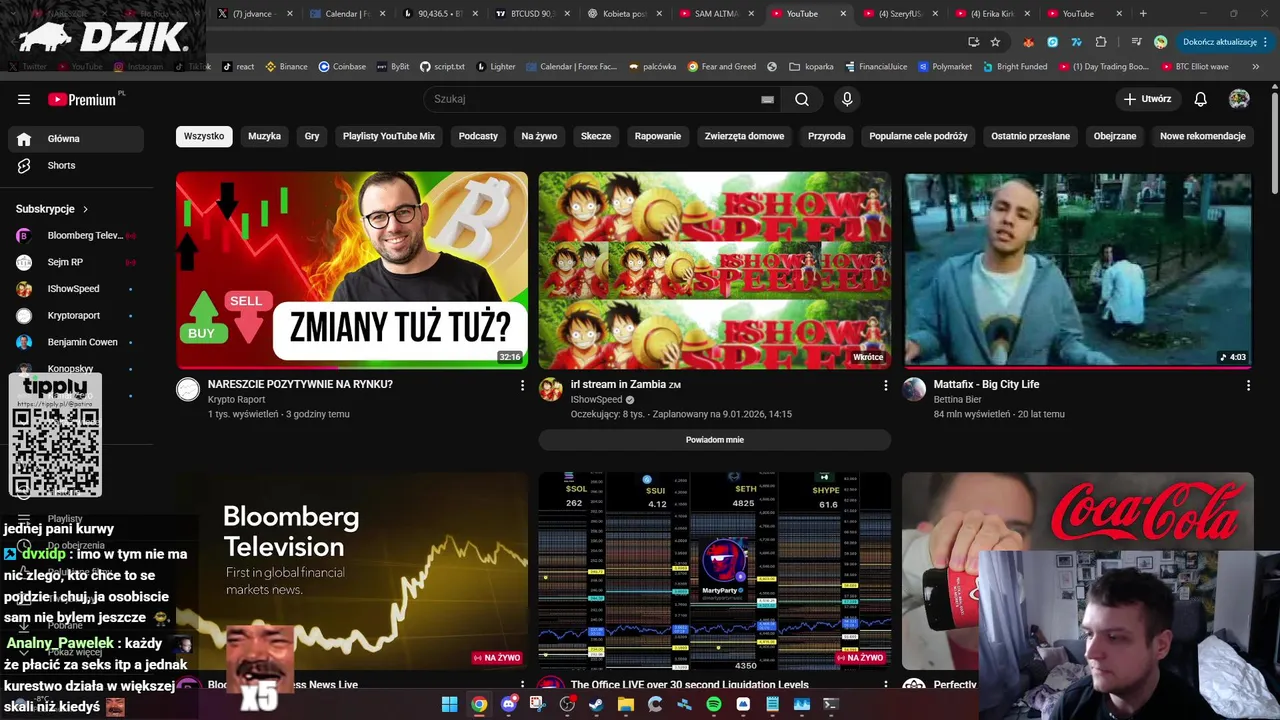Open Steam from the taskbar
The width and height of the screenshot is (1280, 720).
click(596, 704)
